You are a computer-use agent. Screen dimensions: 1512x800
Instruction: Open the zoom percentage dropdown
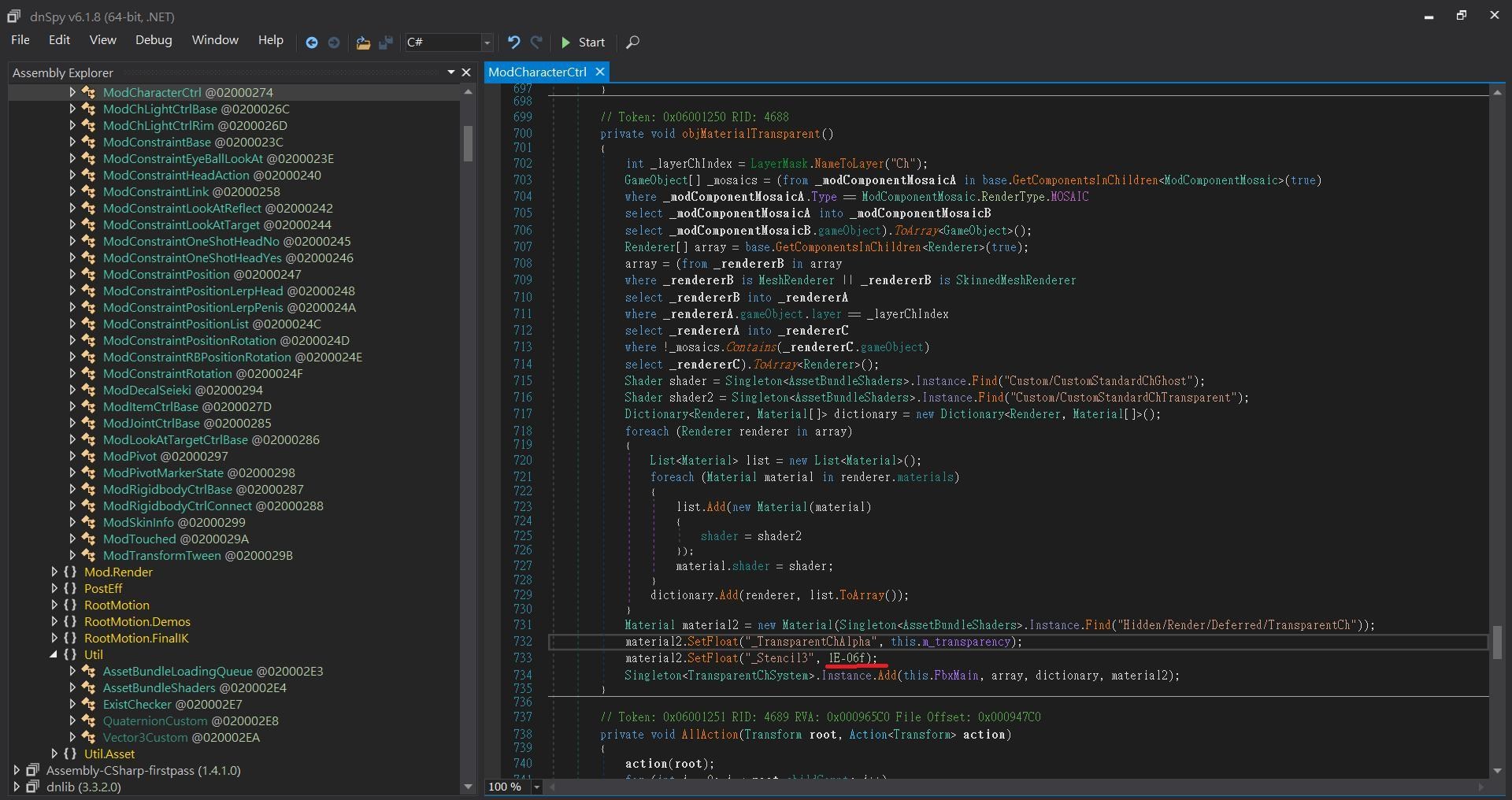[x=537, y=787]
